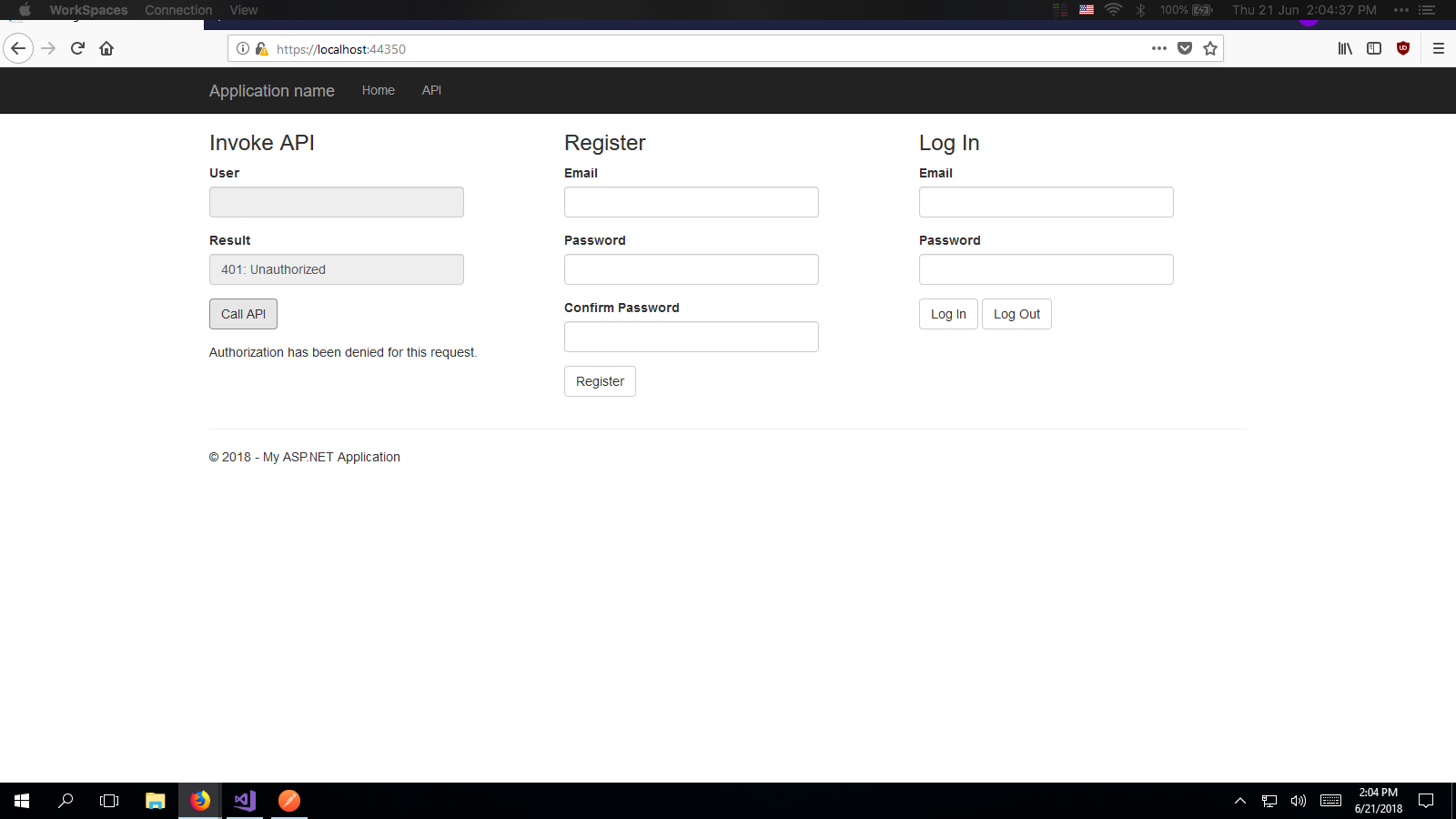Reload the current page
Viewport: 1456px width, 819px height.
click(x=77, y=48)
